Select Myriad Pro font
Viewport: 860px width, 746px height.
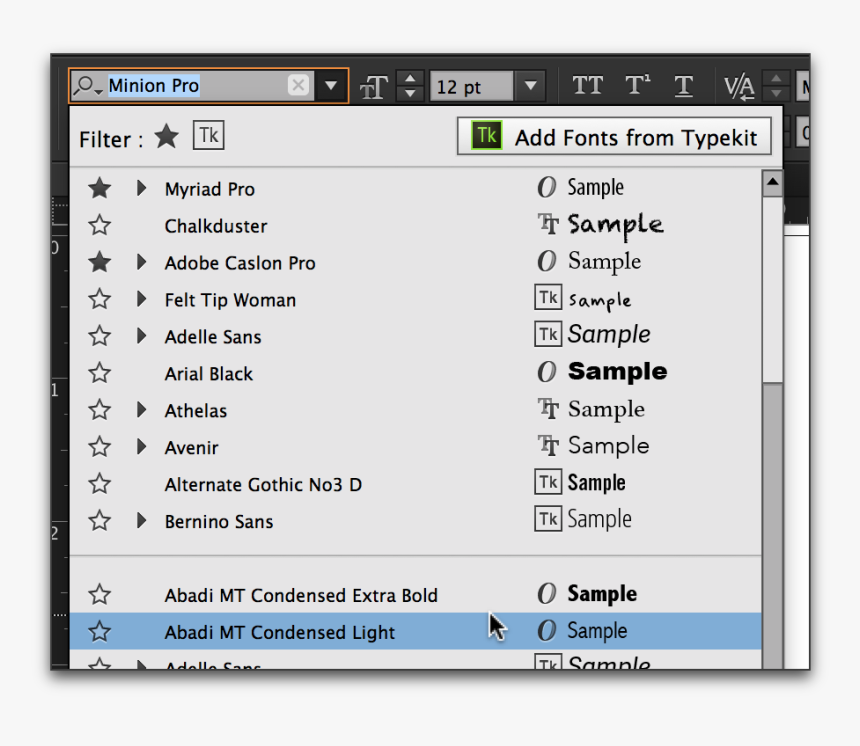point(210,189)
